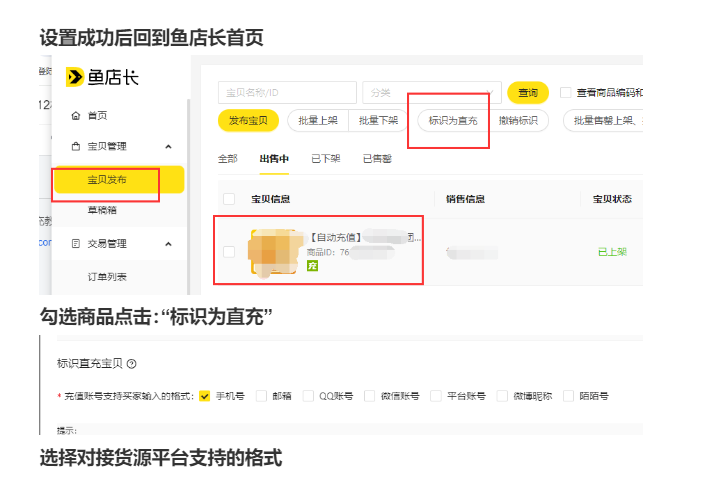Collapse the 宝贝管理 section chevron
Viewport: 721px width, 498px height.
168,147
